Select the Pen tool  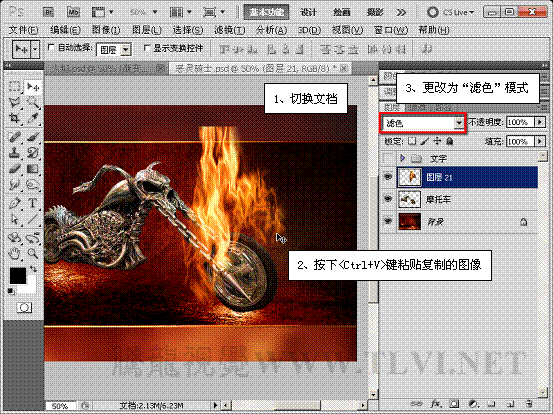point(14,203)
